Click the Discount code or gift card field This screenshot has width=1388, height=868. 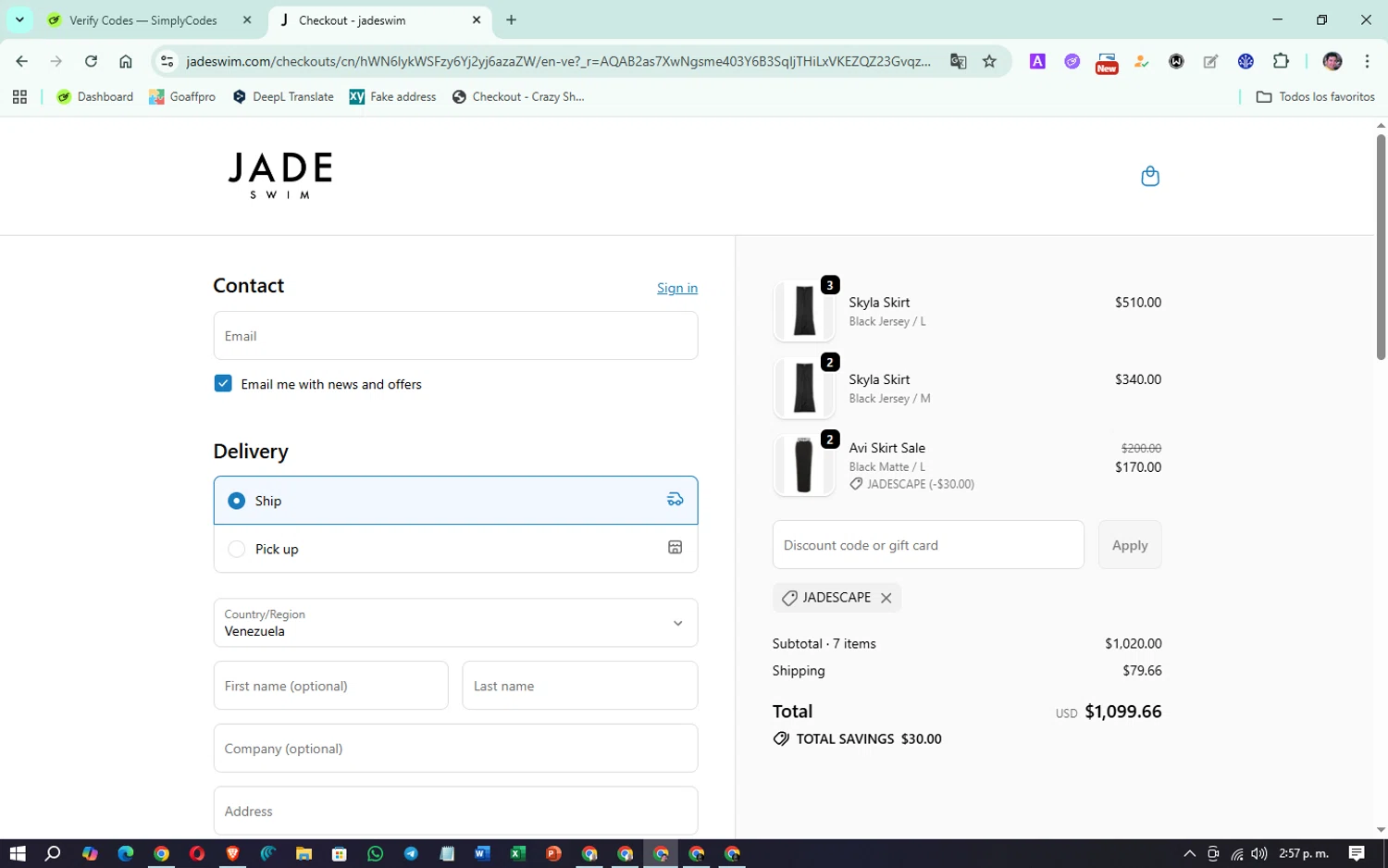coord(928,545)
